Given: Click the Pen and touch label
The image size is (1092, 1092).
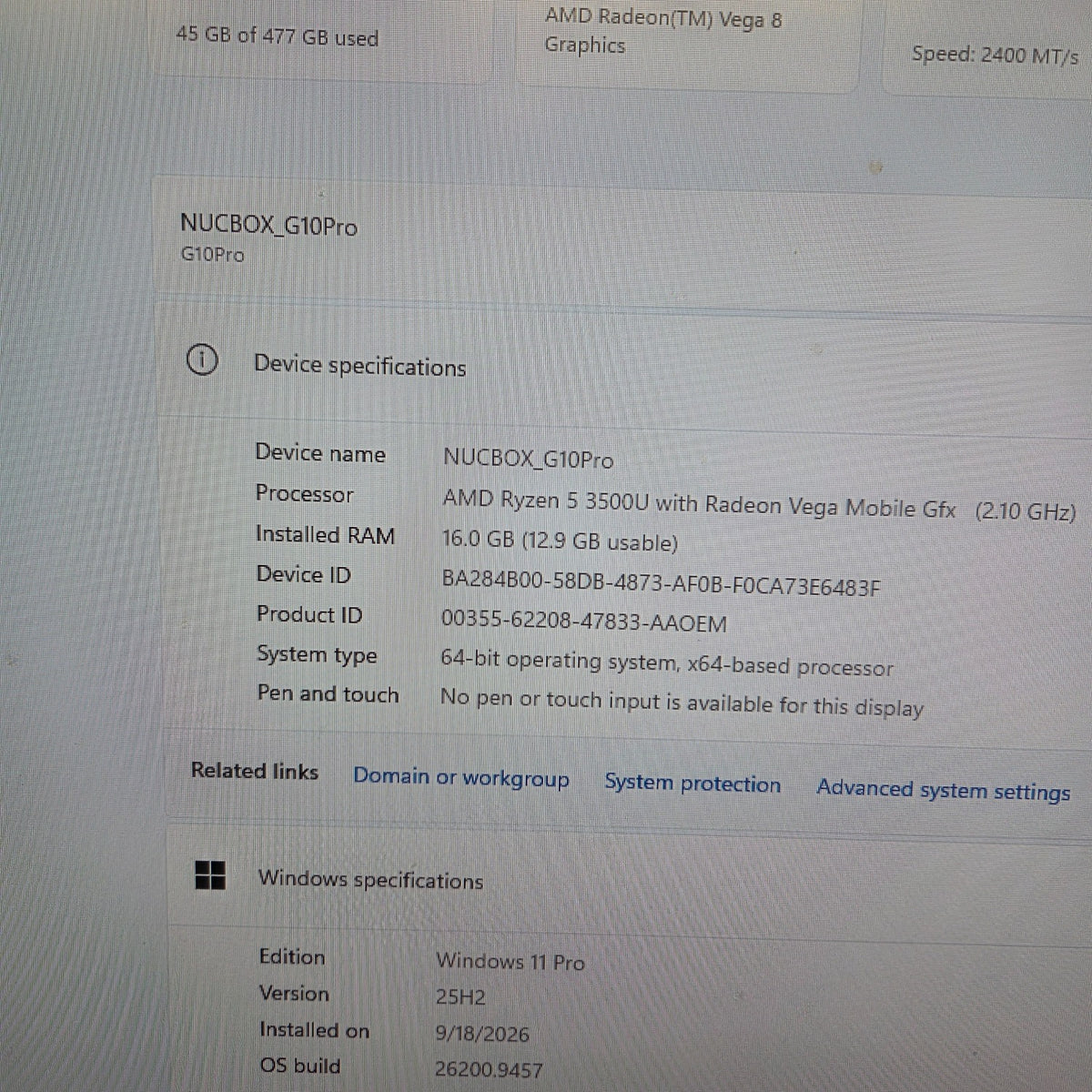Looking at the screenshot, I should click(328, 693).
